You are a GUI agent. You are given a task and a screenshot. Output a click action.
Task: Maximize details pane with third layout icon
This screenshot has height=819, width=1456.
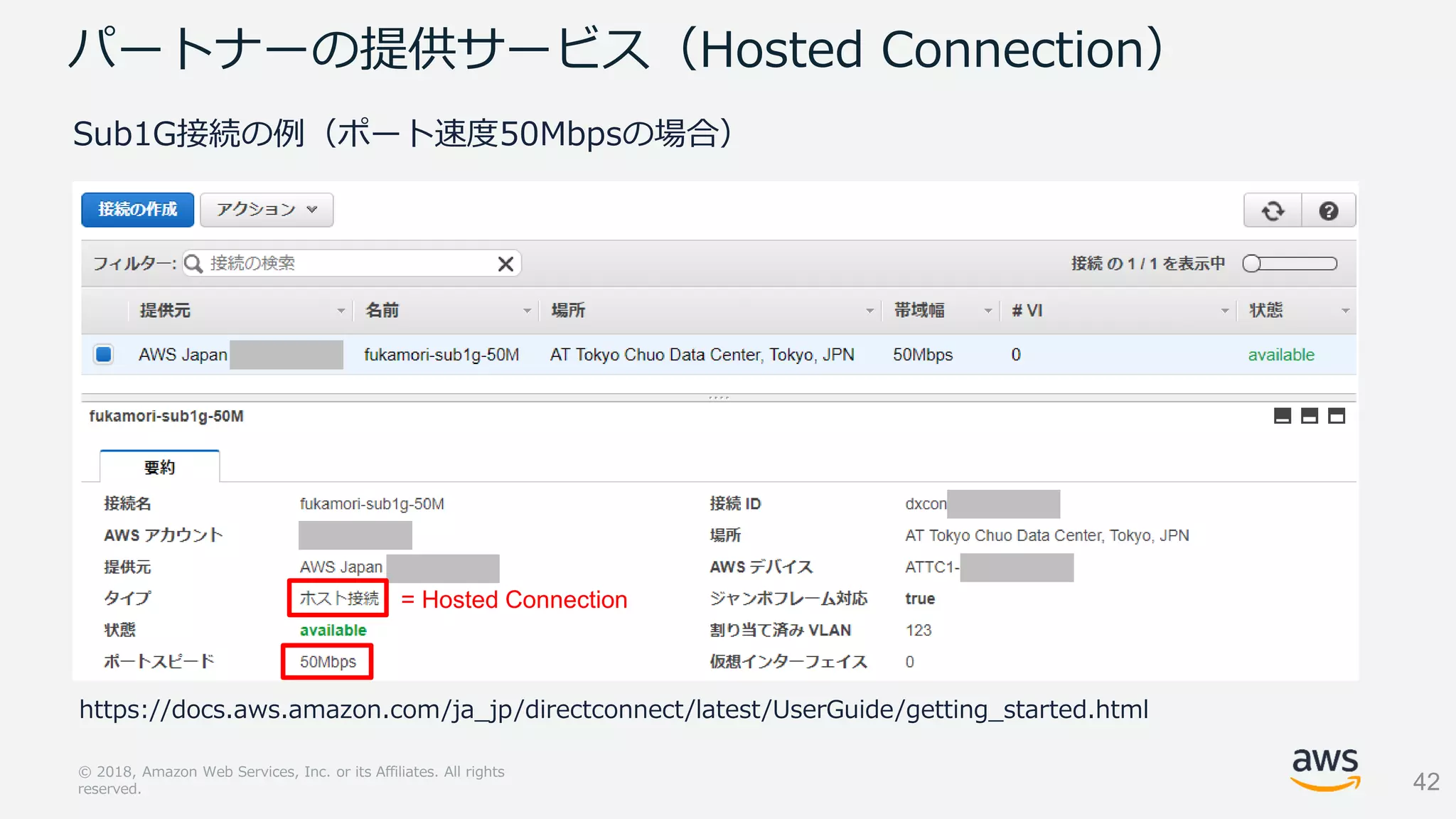click(1337, 416)
